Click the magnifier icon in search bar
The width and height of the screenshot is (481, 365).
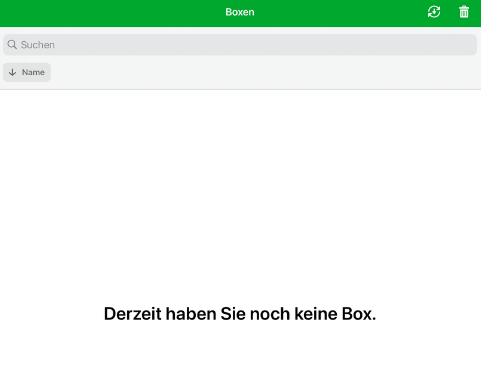pos(12,45)
